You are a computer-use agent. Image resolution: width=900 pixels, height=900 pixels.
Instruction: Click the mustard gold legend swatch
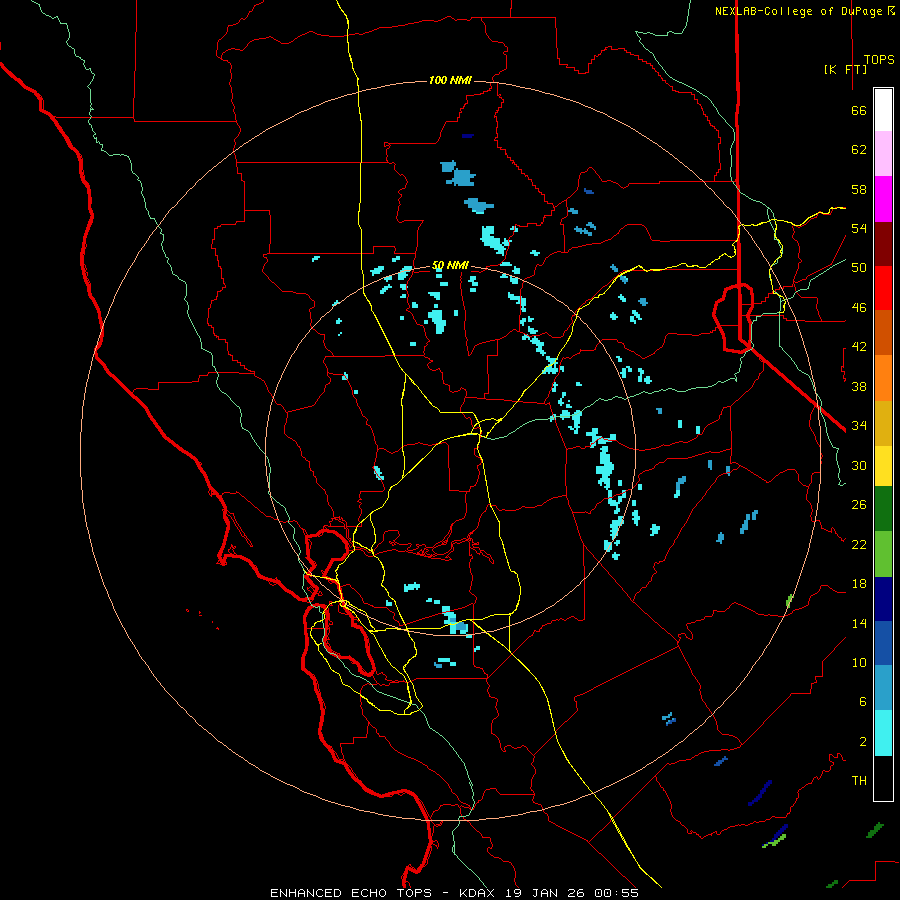[883, 423]
